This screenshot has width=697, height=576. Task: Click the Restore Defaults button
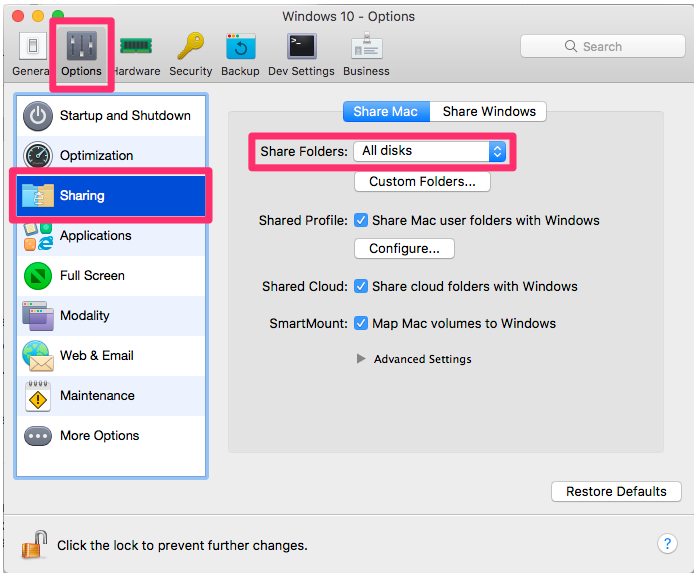(x=616, y=492)
